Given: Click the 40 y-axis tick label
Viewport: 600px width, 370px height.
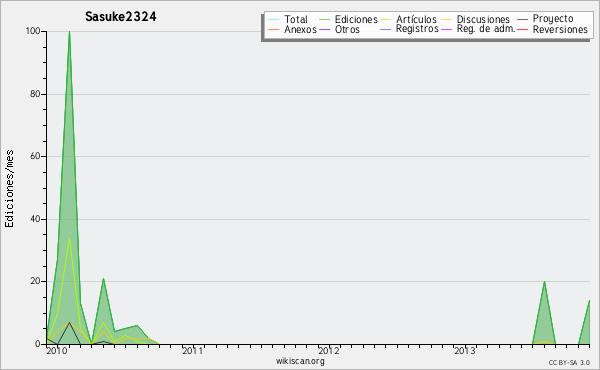Looking at the screenshot, I should click(x=35, y=219).
